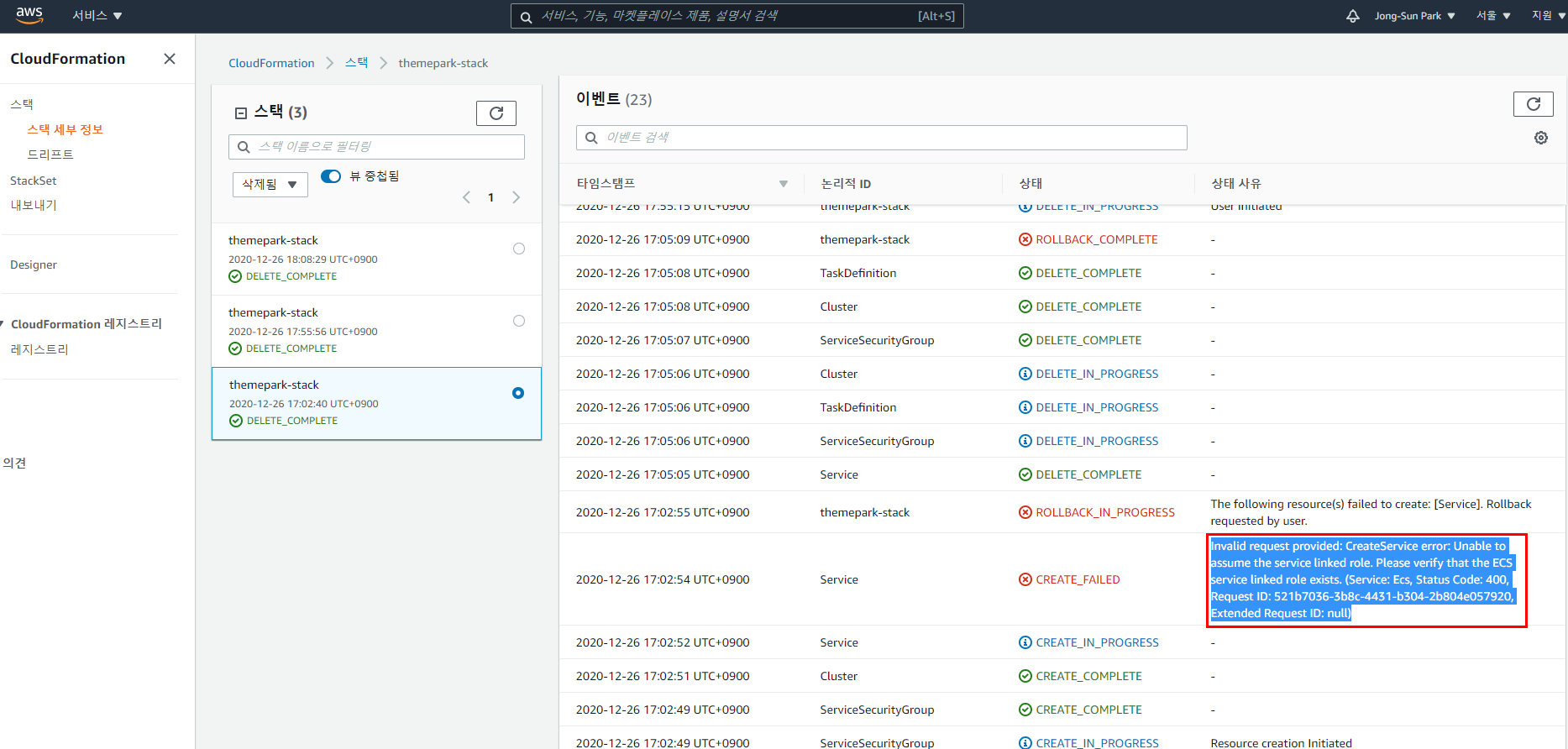1568x749 pixels.
Task: Open the feedback link
Action: pos(14,463)
